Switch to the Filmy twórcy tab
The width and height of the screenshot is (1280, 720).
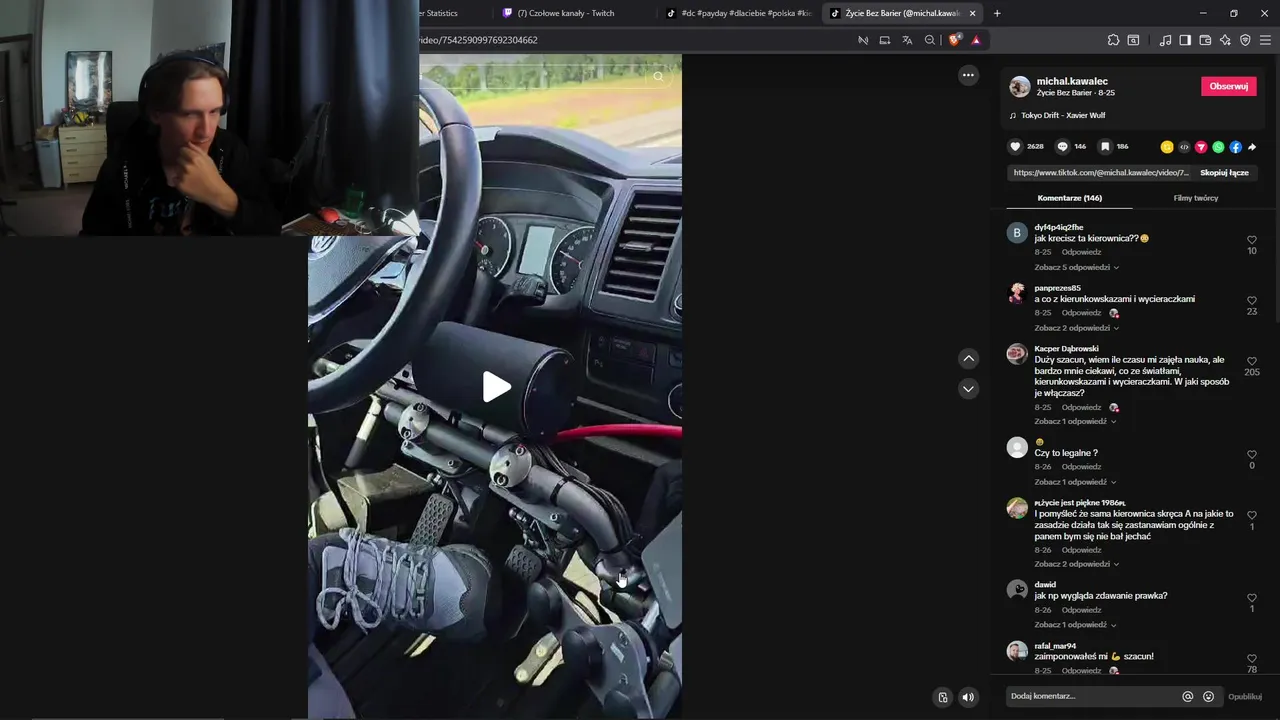coord(1195,198)
